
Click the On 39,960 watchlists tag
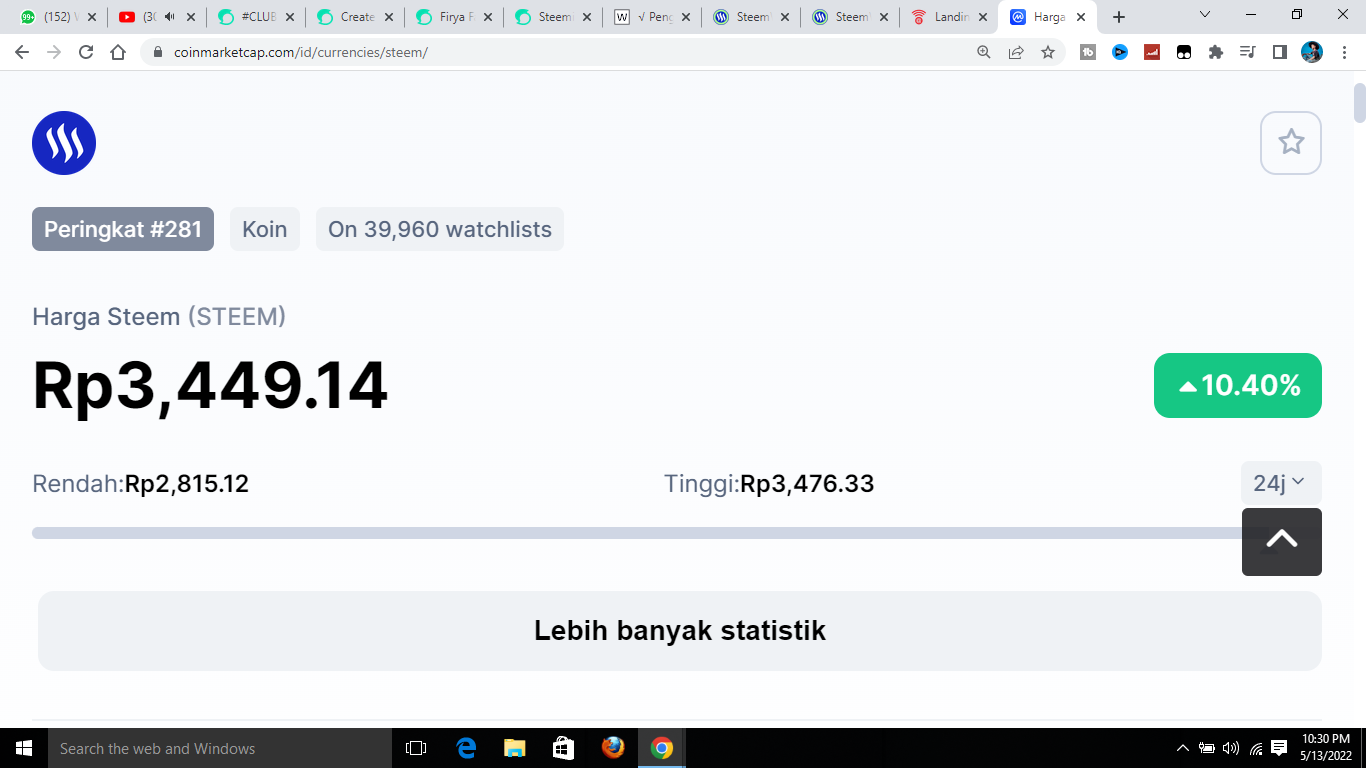tap(440, 229)
